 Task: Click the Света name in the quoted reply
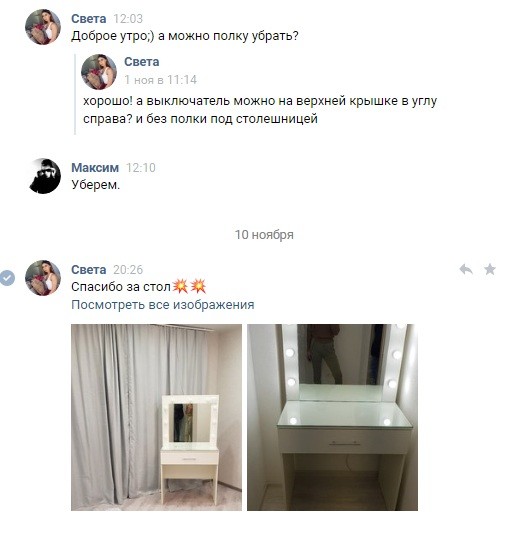coord(142,62)
